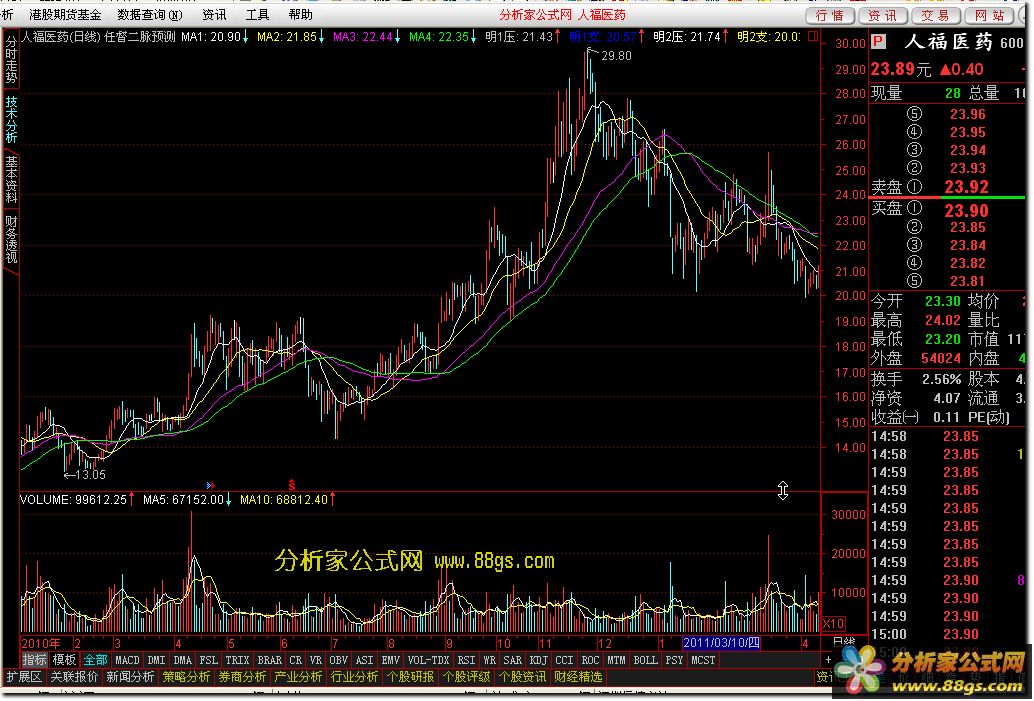
Task: Open the 数据查询 menu
Action: coord(150,15)
